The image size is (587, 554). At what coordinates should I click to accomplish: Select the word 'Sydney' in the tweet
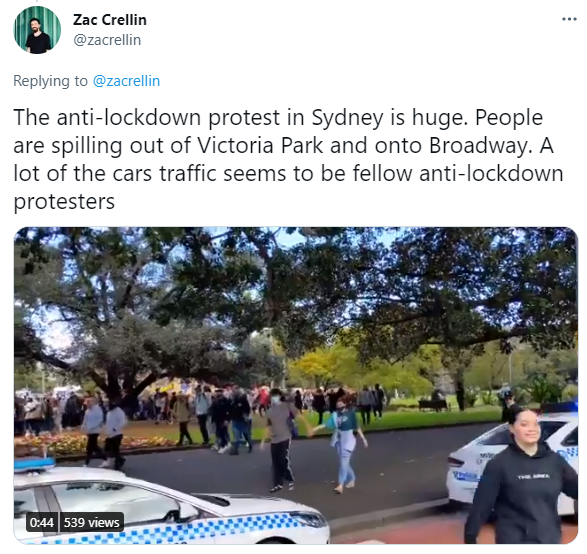pyautogui.click(x=347, y=118)
